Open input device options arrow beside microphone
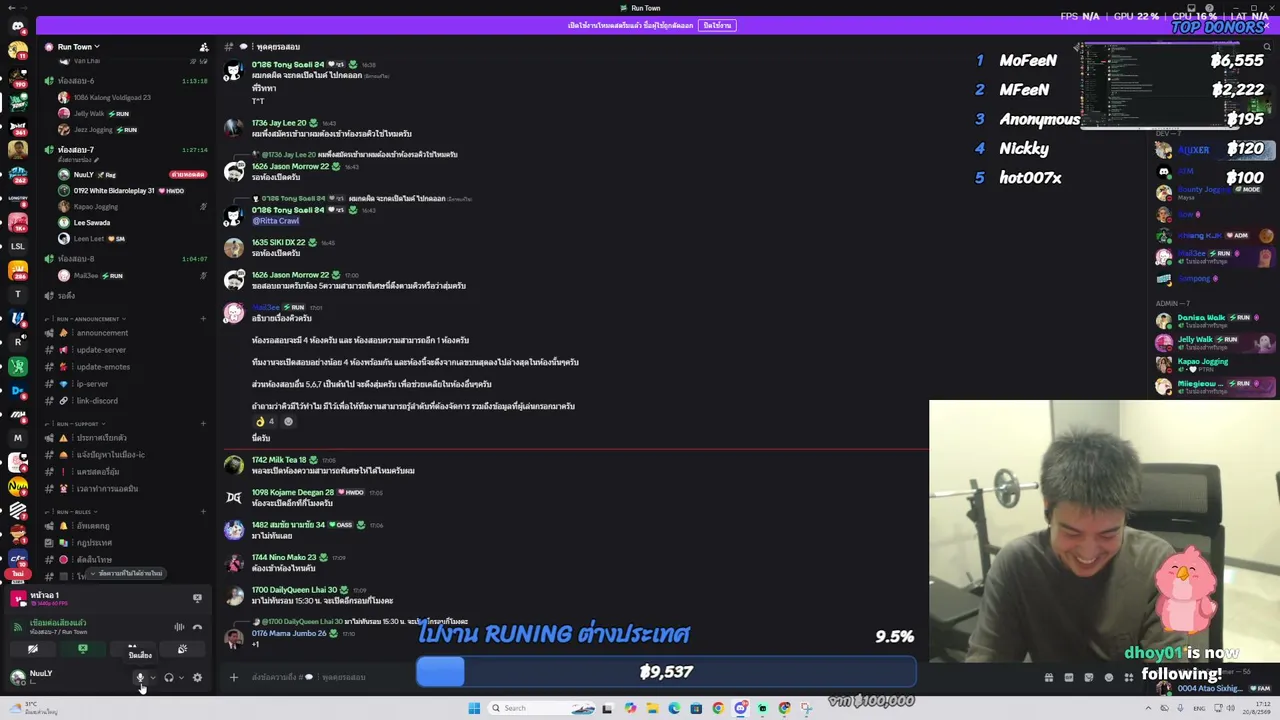Image resolution: width=1280 pixels, height=720 pixels. pyautogui.click(x=152, y=678)
